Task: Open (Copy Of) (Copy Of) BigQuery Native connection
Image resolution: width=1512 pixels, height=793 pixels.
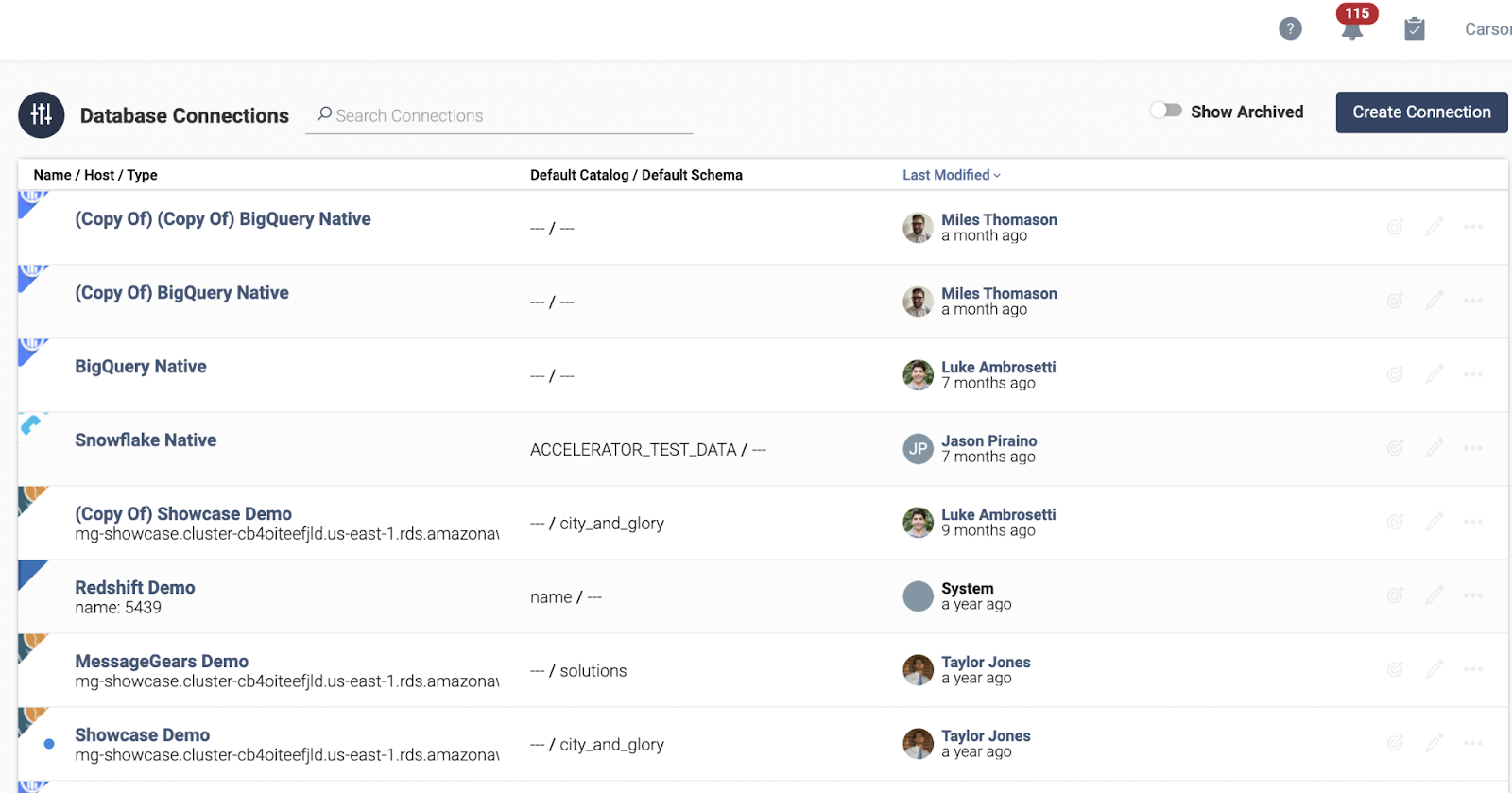Action: click(223, 219)
